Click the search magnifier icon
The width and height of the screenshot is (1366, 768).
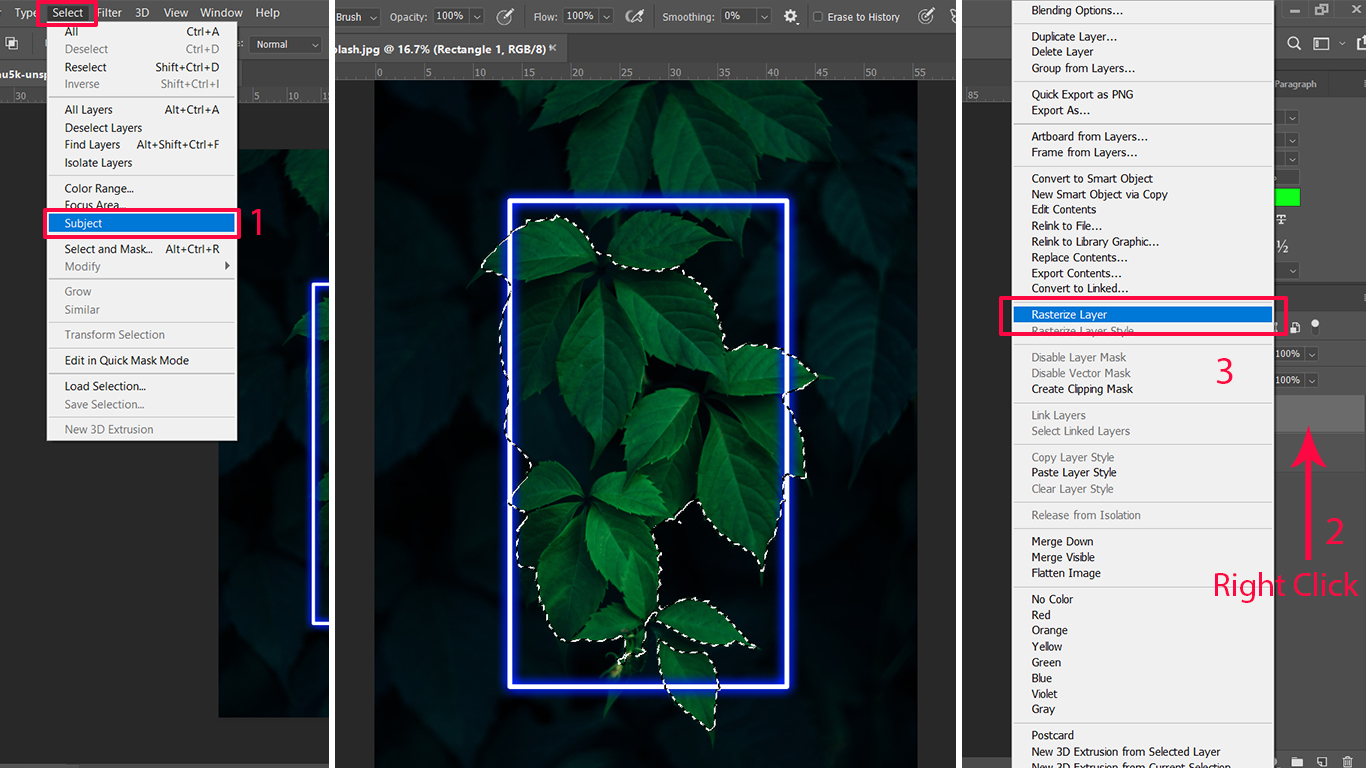pyautogui.click(x=1294, y=44)
